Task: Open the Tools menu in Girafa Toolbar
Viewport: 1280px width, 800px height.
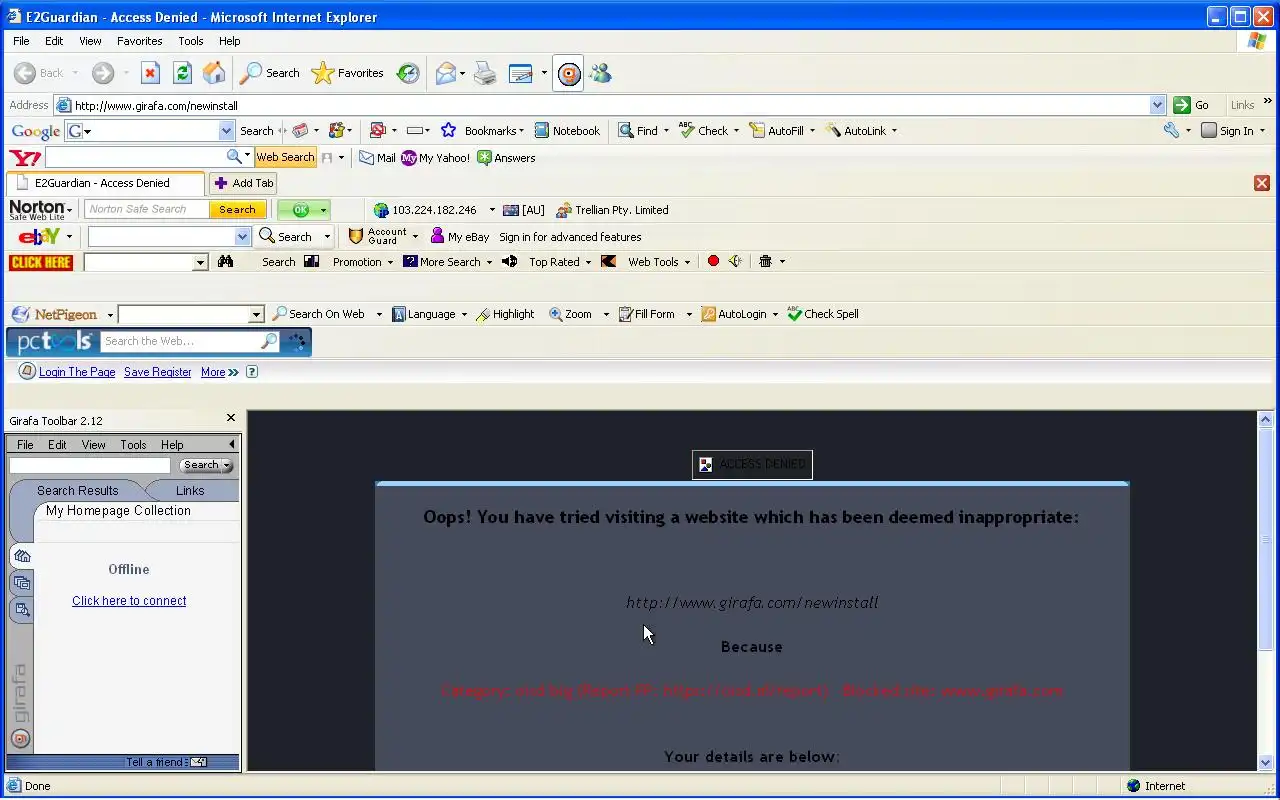Action: point(133,445)
